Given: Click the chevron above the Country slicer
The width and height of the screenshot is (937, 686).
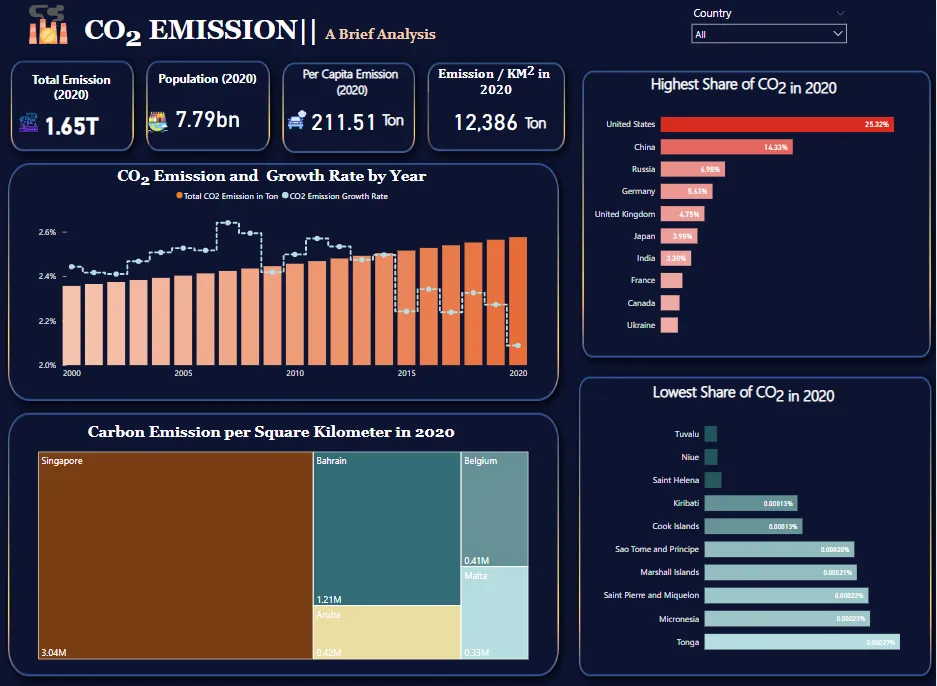Looking at the screenshot, I should click(x=840, y=13).
